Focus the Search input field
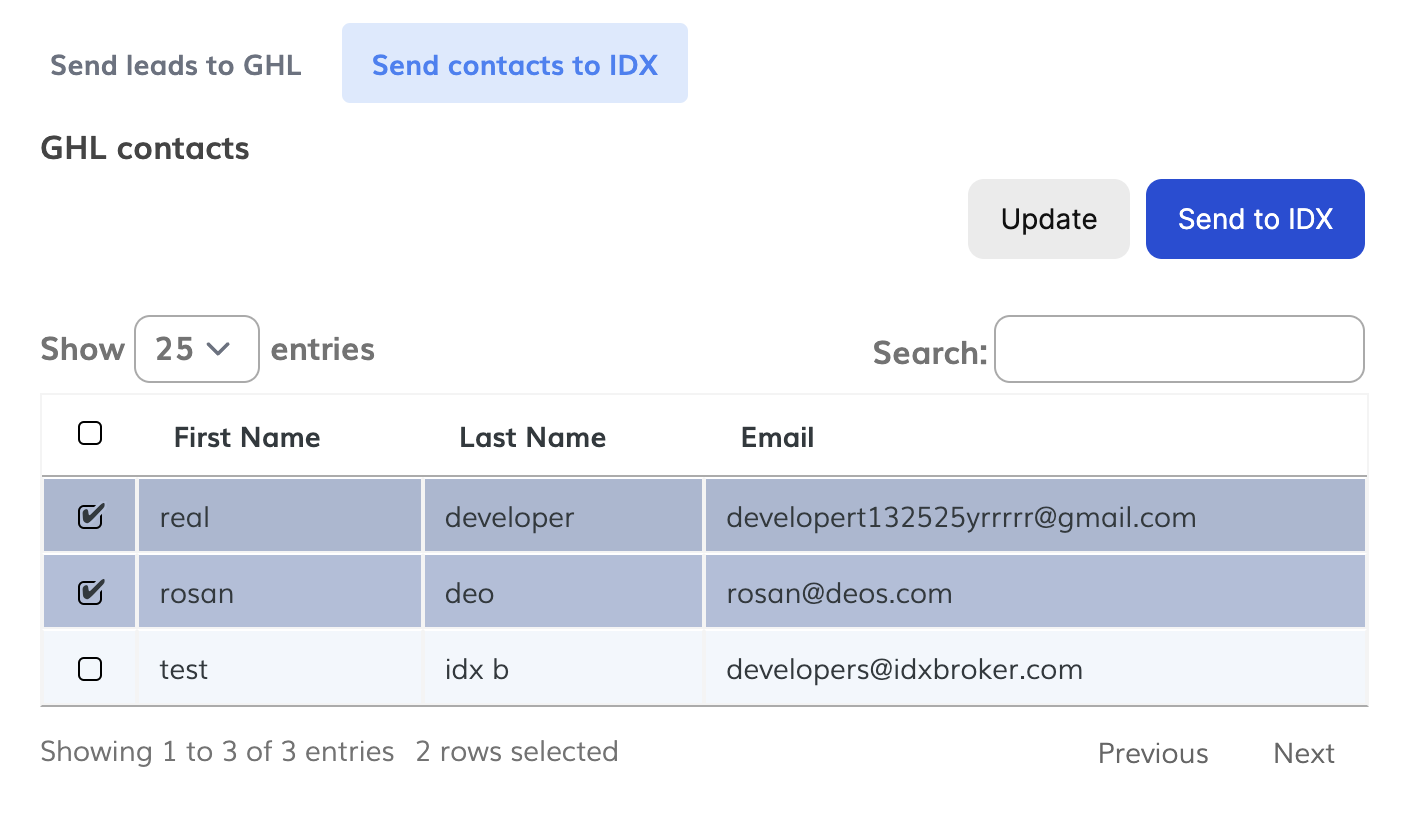1426x832 pixels. coord(1178,350)
